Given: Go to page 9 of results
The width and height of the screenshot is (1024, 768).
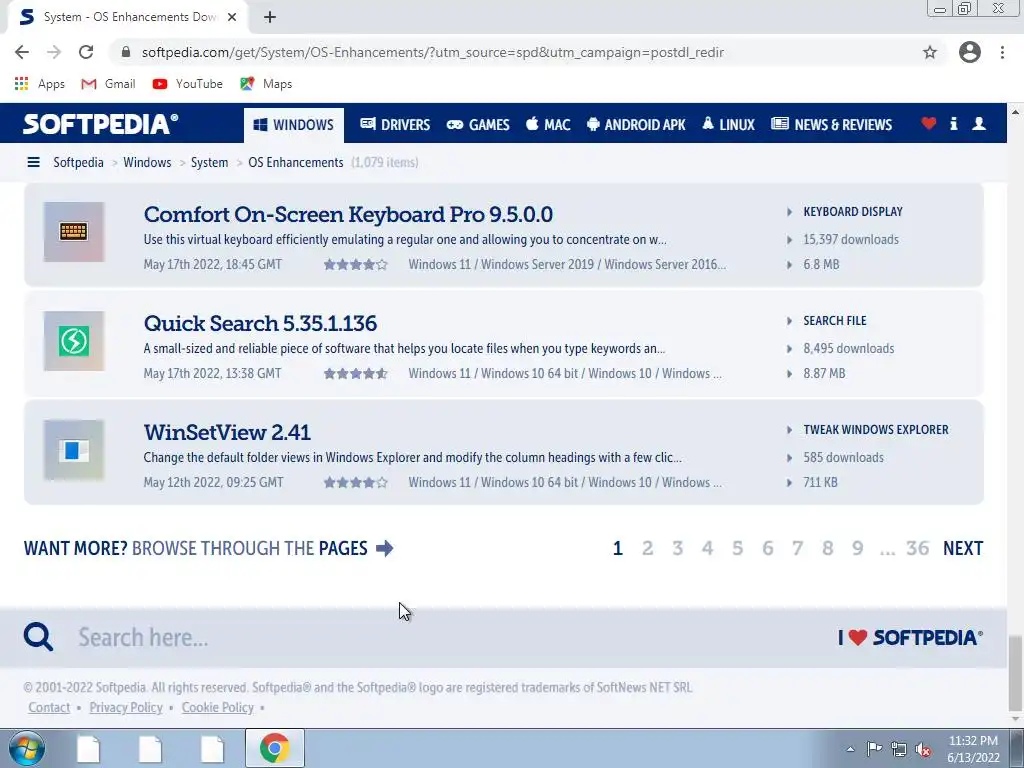Looking at the screenshot, I should tap(857, 548).
